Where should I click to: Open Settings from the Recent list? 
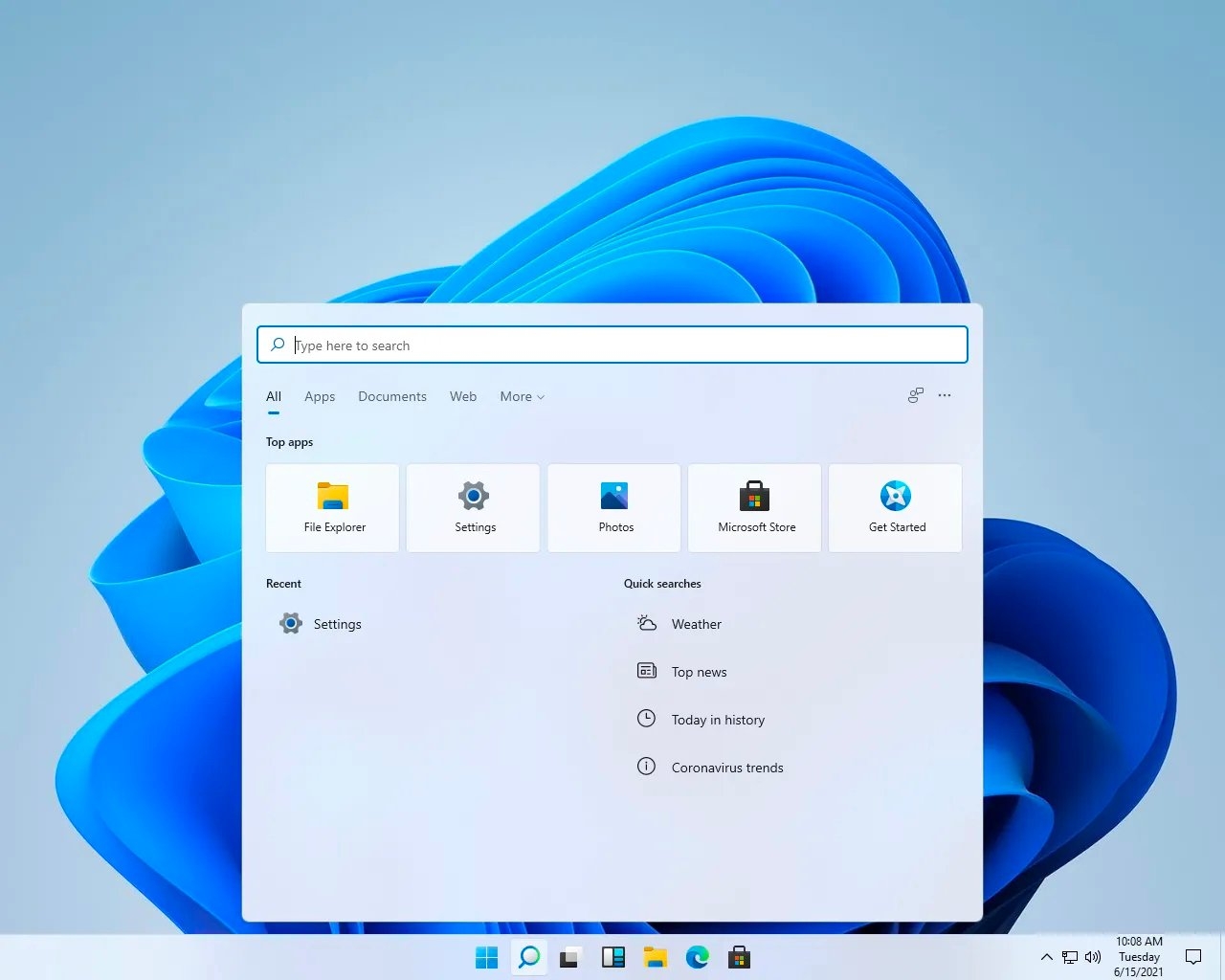(x=321, y=624)
